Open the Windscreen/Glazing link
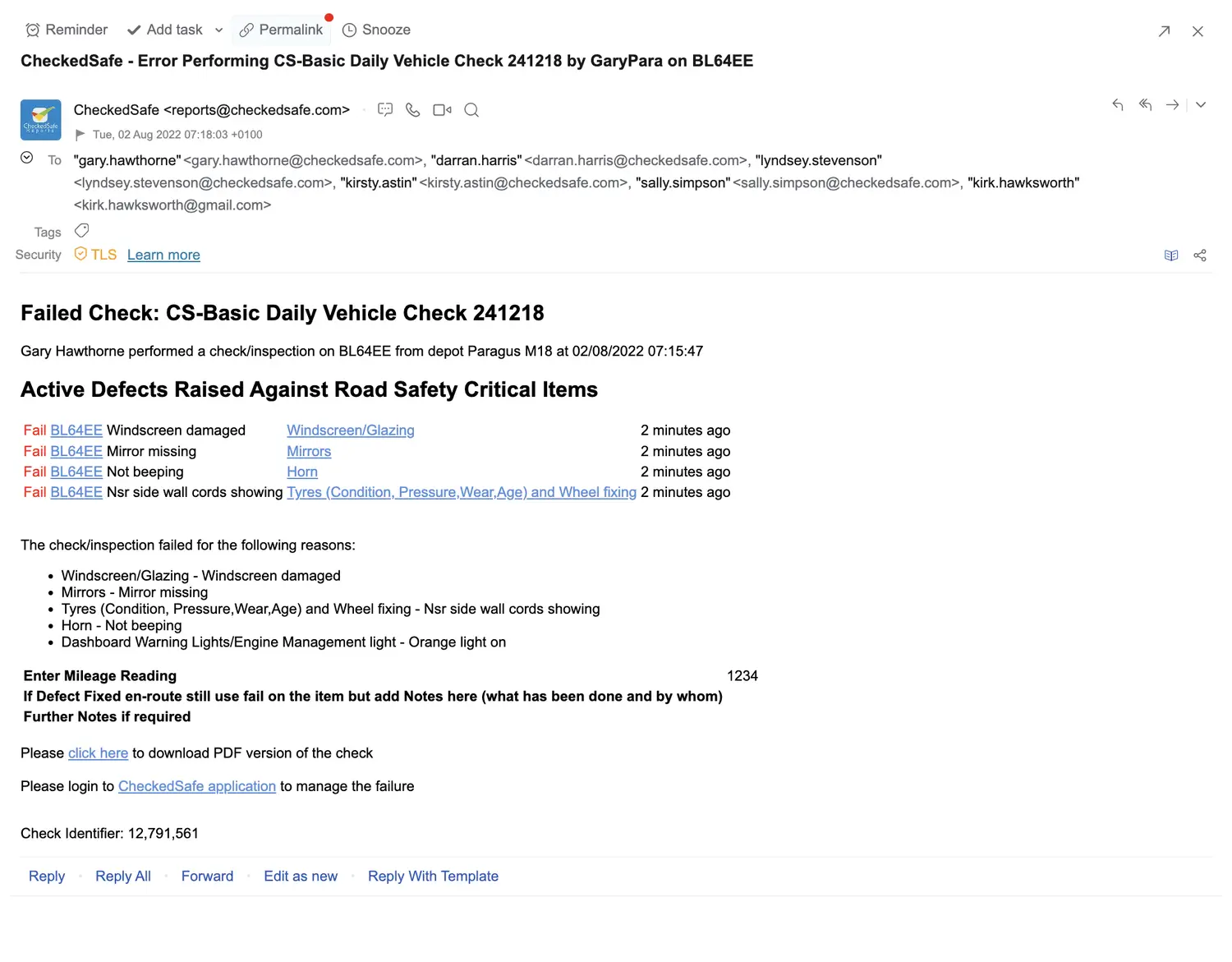Viewport: 1232px width, 962px height. coord(350,430)
